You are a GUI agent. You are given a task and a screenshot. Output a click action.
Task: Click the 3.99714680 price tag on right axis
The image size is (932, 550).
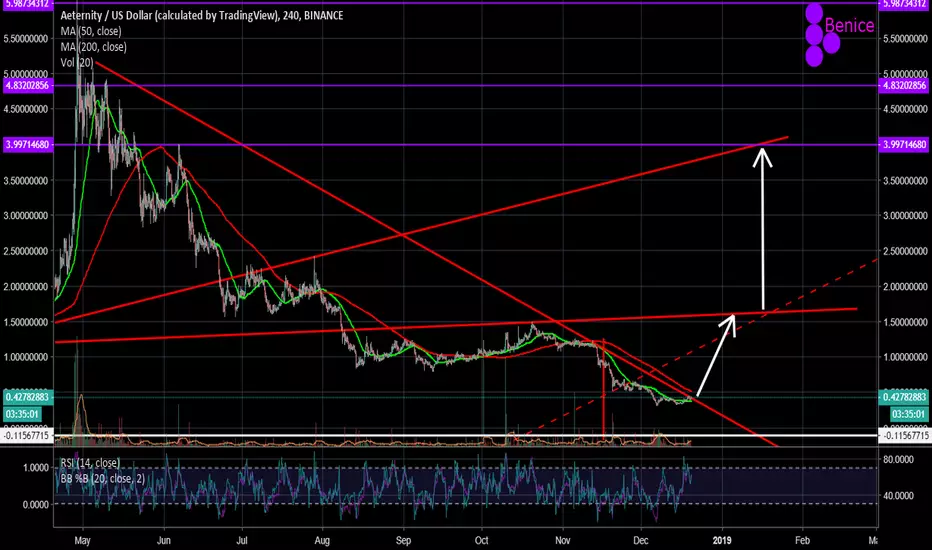(903, 144)
